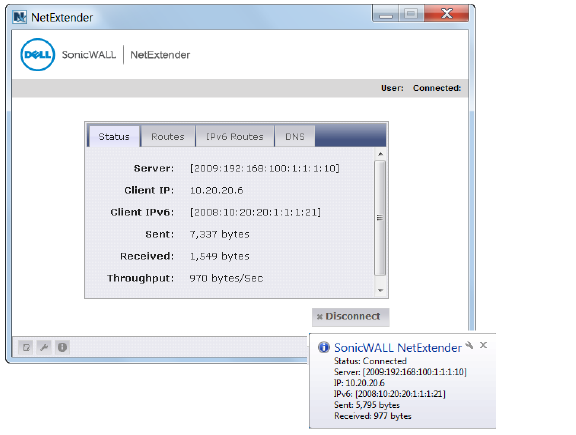This screenshot has width=576, height=435.
Task: Click the notification balloon wrench options icon
Action: [x=469, y=345]
